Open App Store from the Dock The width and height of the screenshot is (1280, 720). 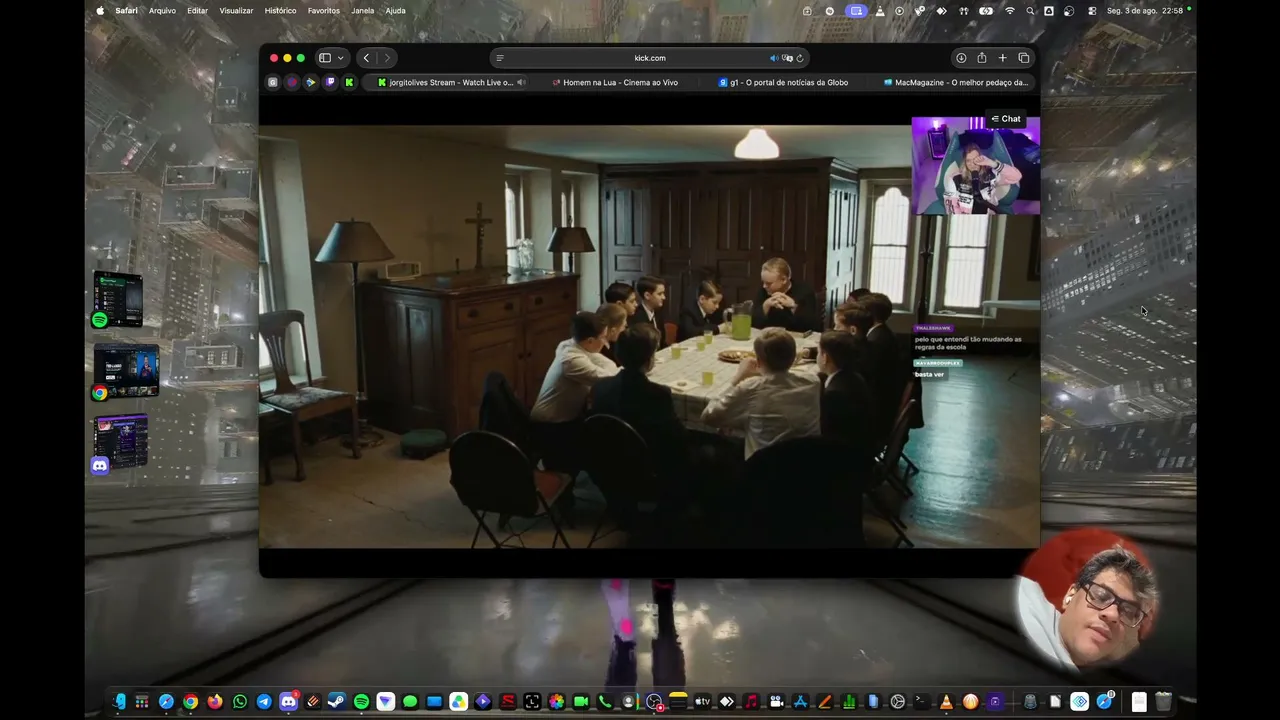tap(800, 702)
